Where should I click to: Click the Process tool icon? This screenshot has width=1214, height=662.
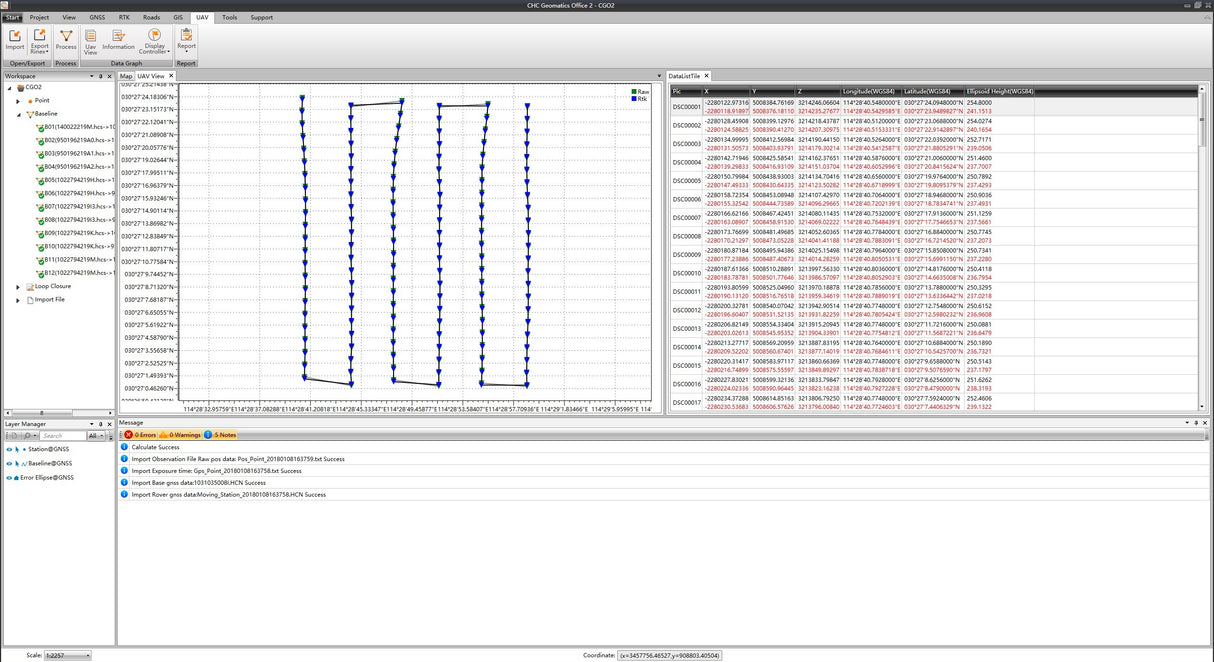coord(66,40)
